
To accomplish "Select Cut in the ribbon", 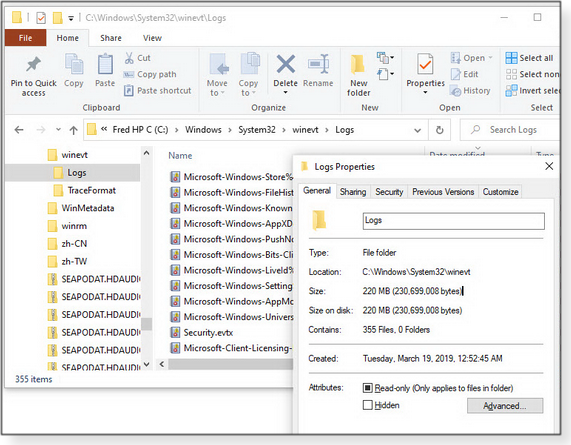I will (137, 58).
